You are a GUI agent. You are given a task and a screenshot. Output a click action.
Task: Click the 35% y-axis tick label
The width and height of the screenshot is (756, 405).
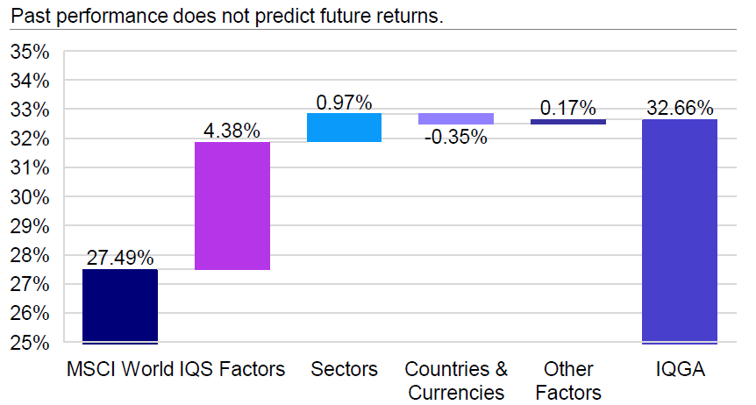30,52
